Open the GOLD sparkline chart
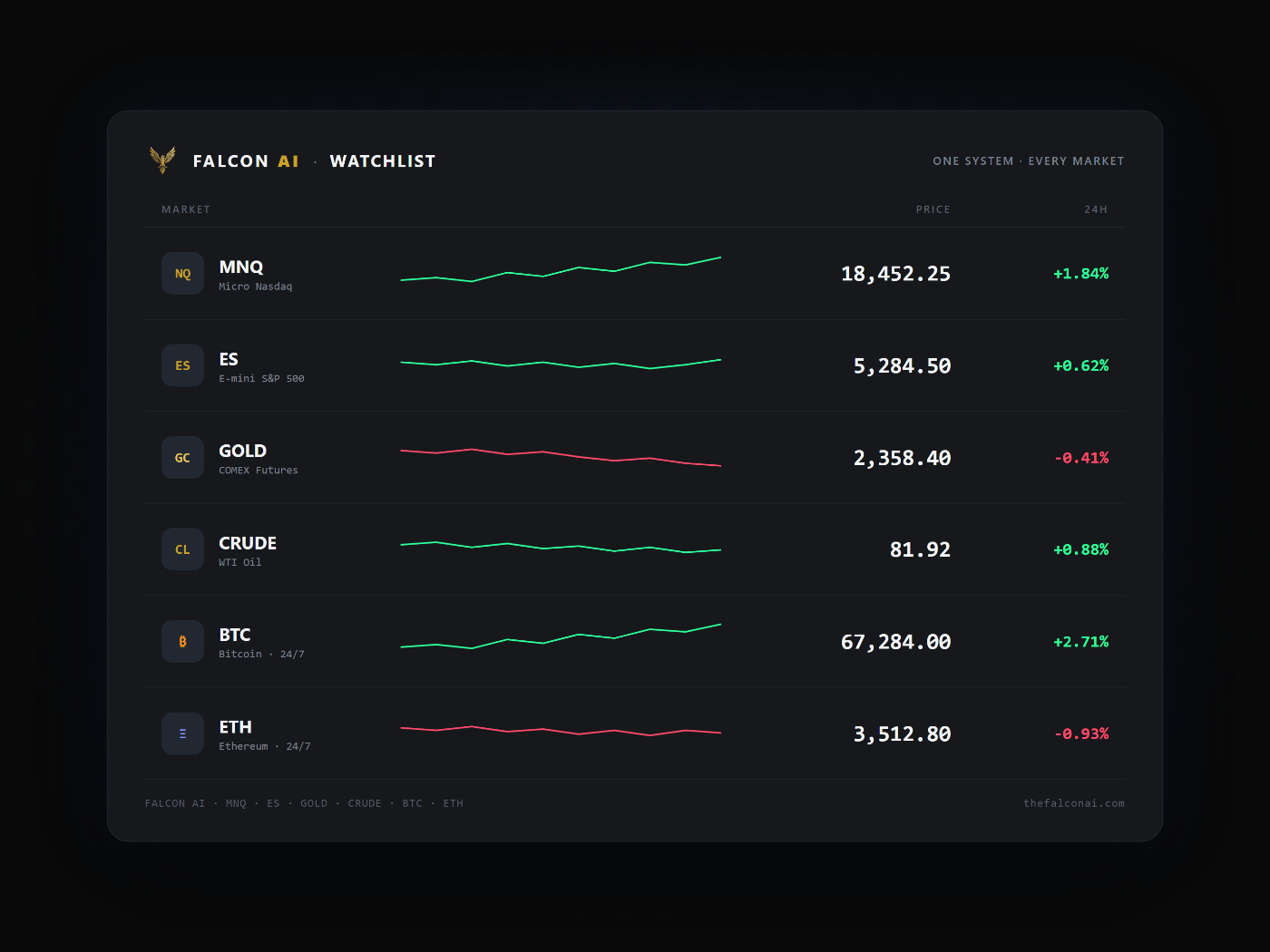The image size is (1270, 952). point(561,457)
